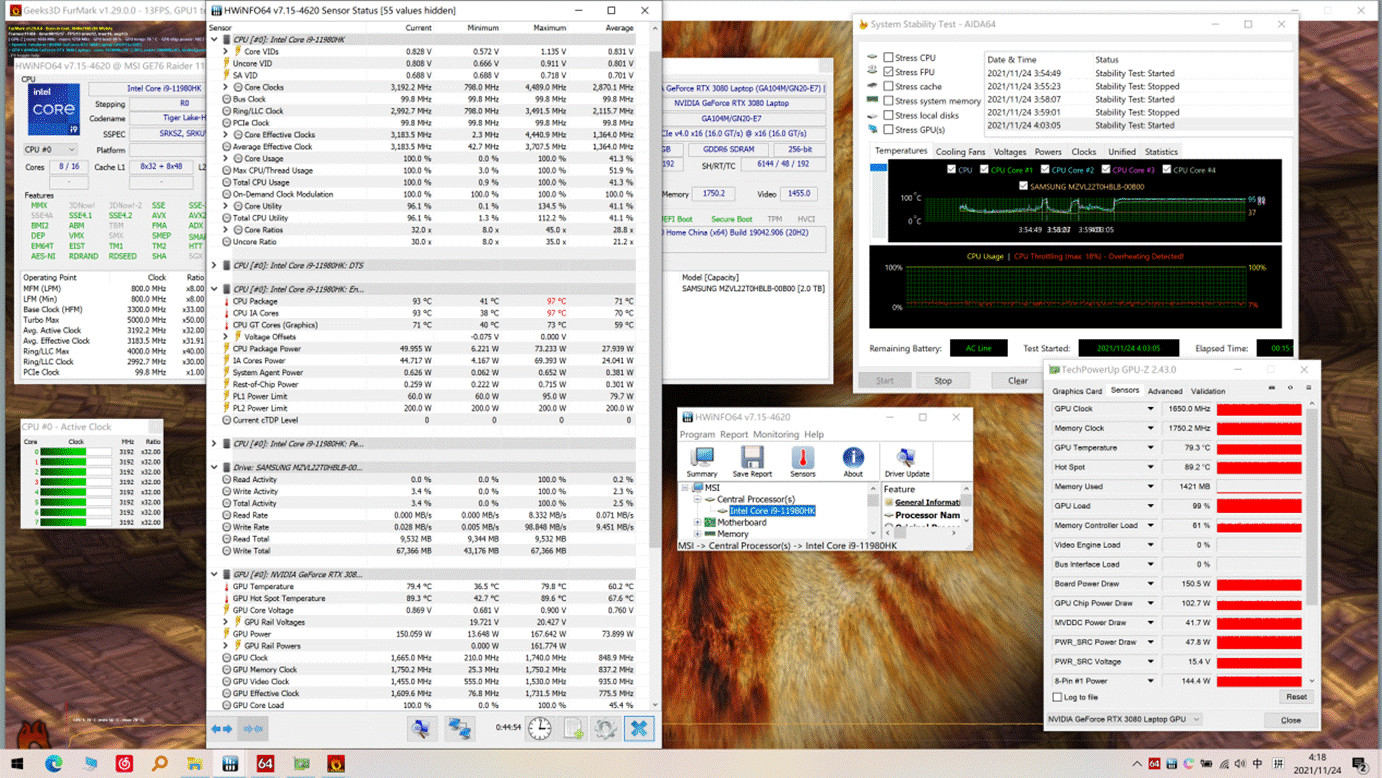Switch to HWiNFO64 via its taskbar icon

click(x=230, y=763)
